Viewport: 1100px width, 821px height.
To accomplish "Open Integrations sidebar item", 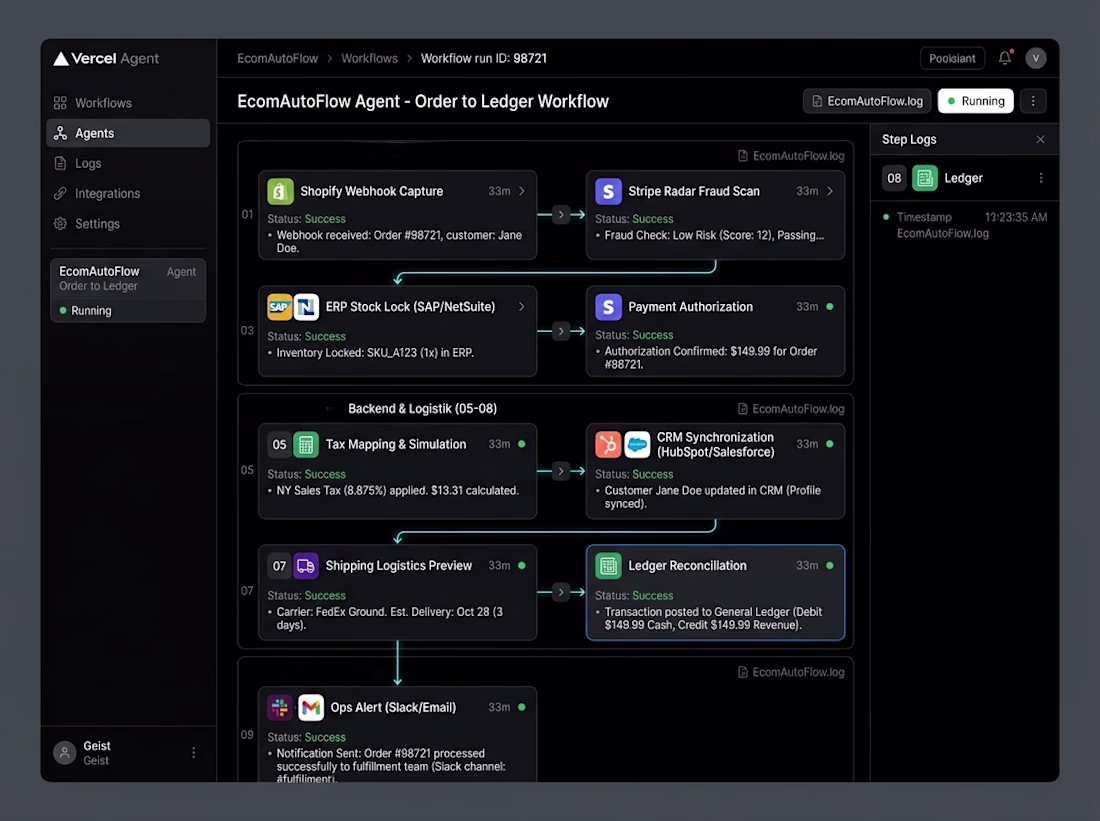I will coord(128,194).
